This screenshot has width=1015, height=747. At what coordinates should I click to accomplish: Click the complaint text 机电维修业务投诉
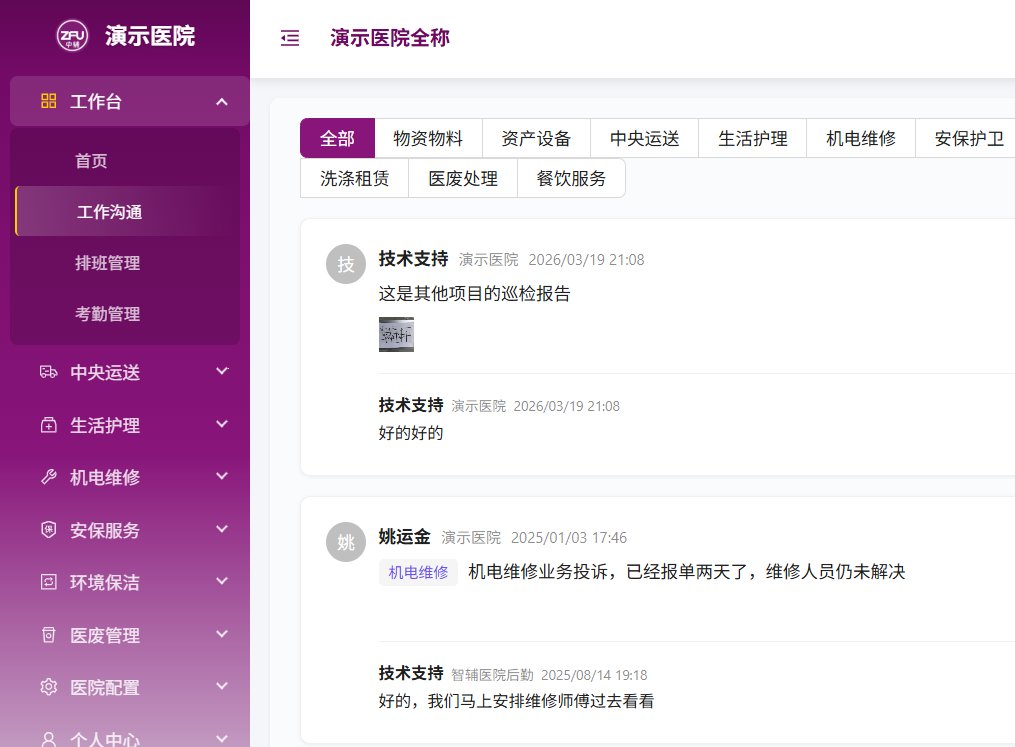[538, 572]
